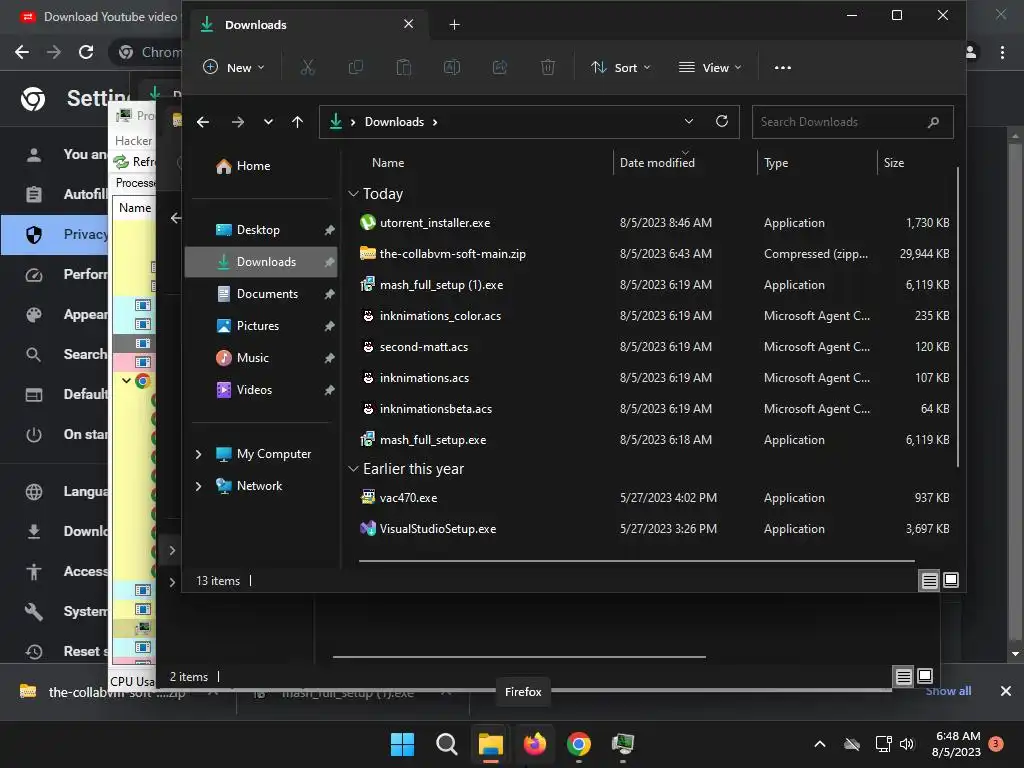
Task: Click the search magnifier in Search Downloads
Action: pyautogui.click(x=933, y=122)
